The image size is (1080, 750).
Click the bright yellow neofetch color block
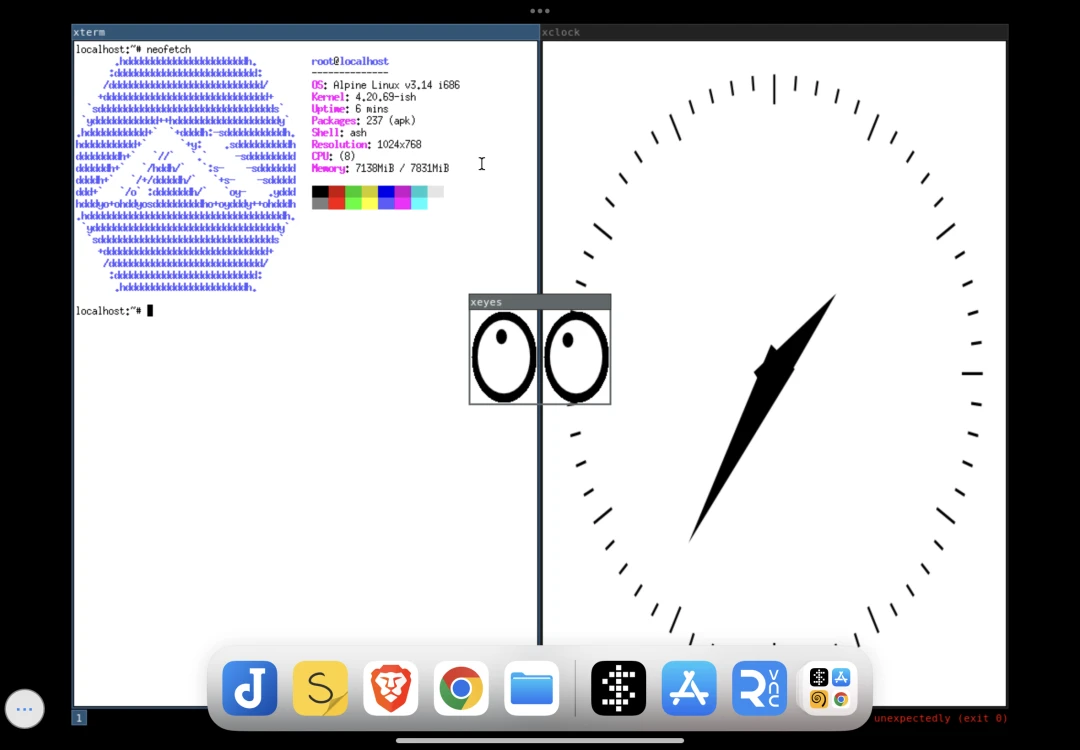pyautogui.click(x=369, y=203)
